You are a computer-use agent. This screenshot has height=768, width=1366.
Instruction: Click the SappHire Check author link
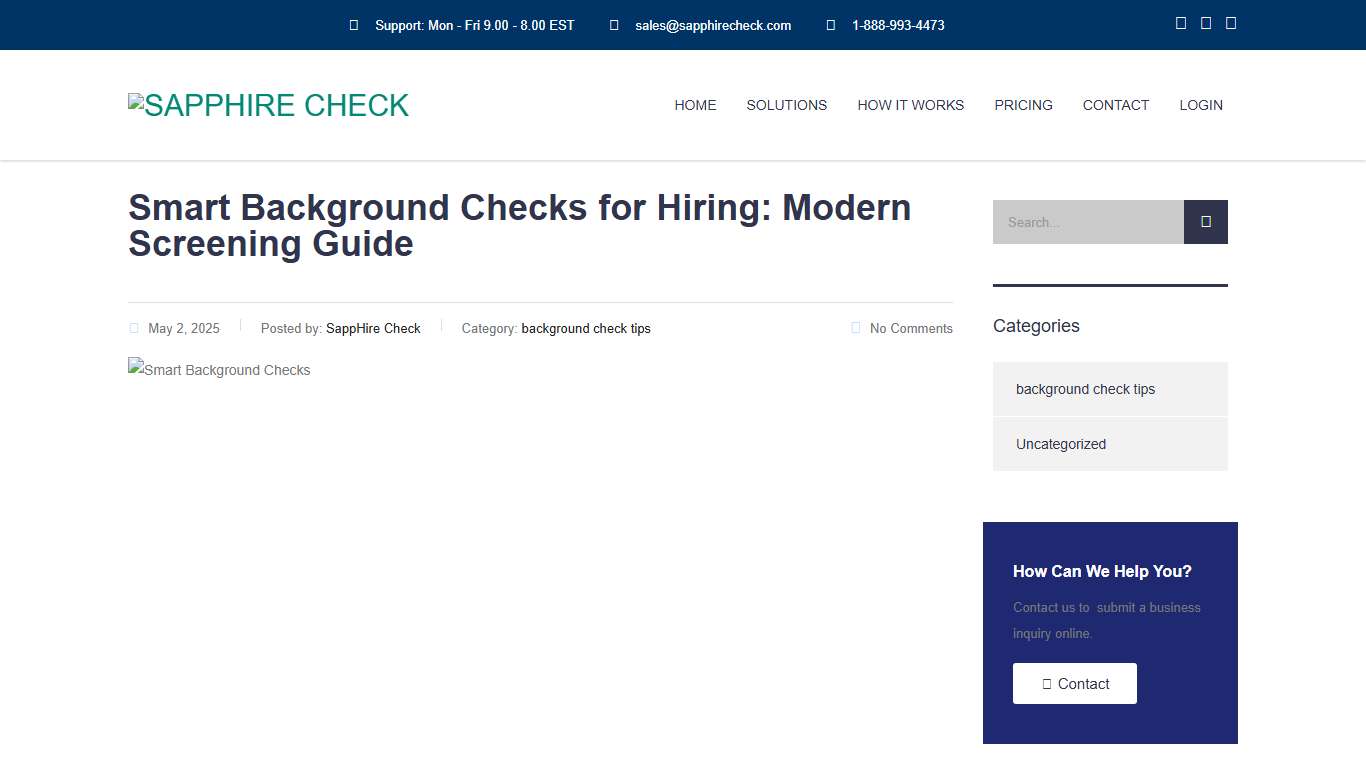tap(373, 328)
